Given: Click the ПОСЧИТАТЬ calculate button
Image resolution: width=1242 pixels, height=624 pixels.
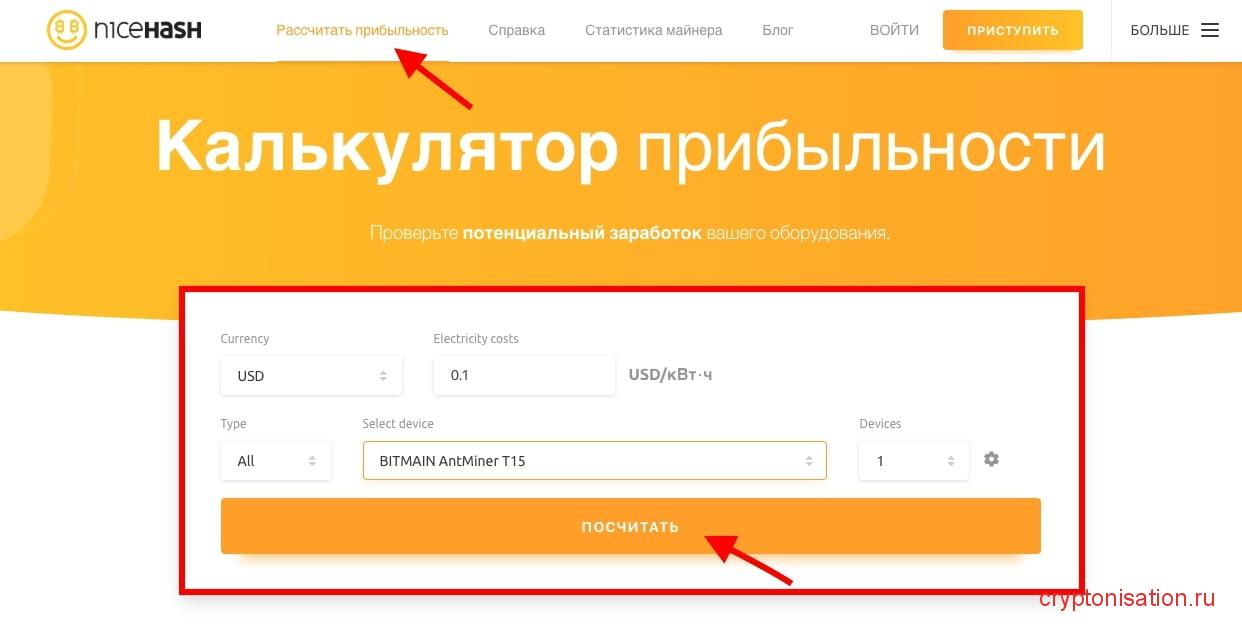Looking at the screenshot, I should click(630, 526).
